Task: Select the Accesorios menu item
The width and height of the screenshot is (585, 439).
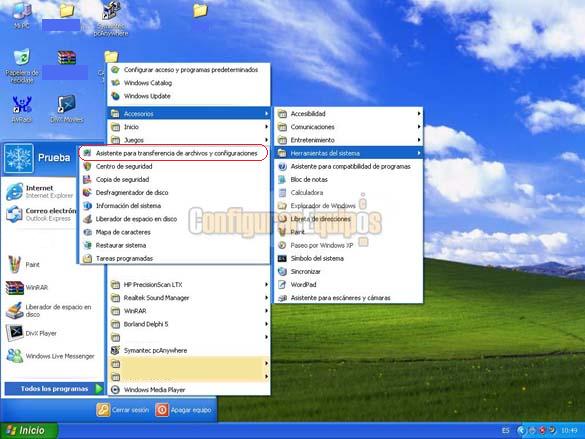Action: click(189, 113)
